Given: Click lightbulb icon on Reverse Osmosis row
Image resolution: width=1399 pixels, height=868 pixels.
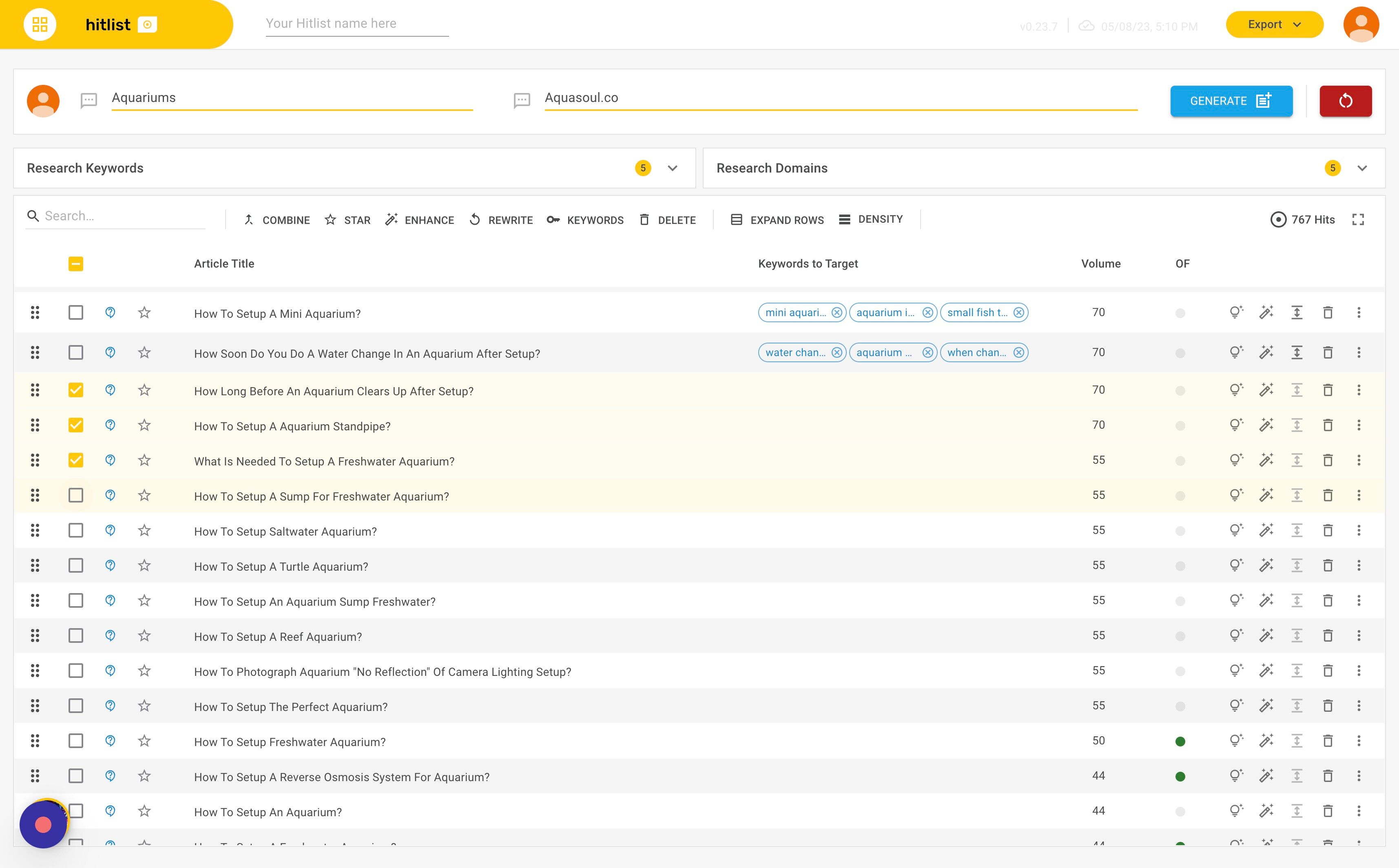Looking at the screenshot, I should (x=1236, y=775).
